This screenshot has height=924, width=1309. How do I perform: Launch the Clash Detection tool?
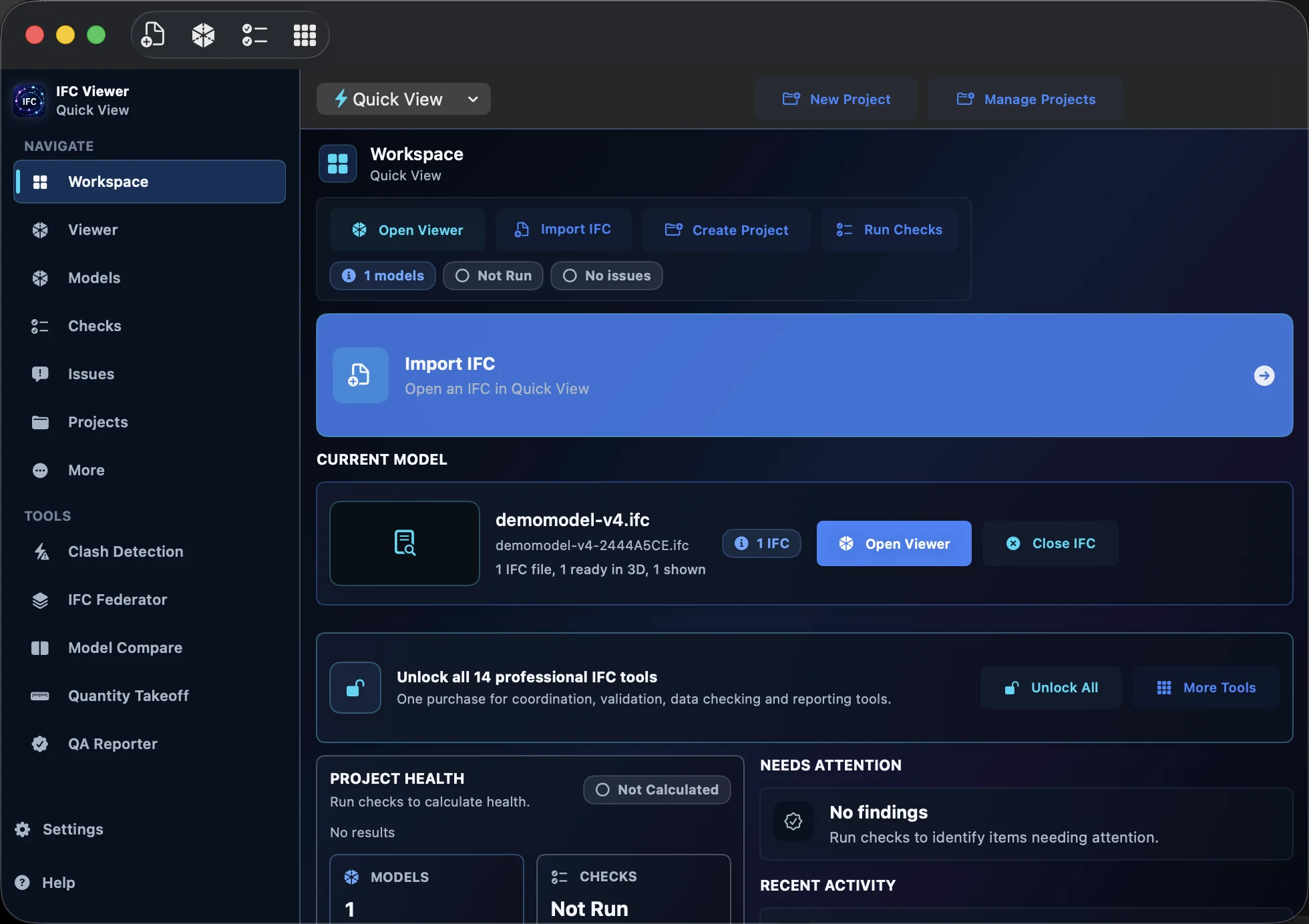click(150, 551)
